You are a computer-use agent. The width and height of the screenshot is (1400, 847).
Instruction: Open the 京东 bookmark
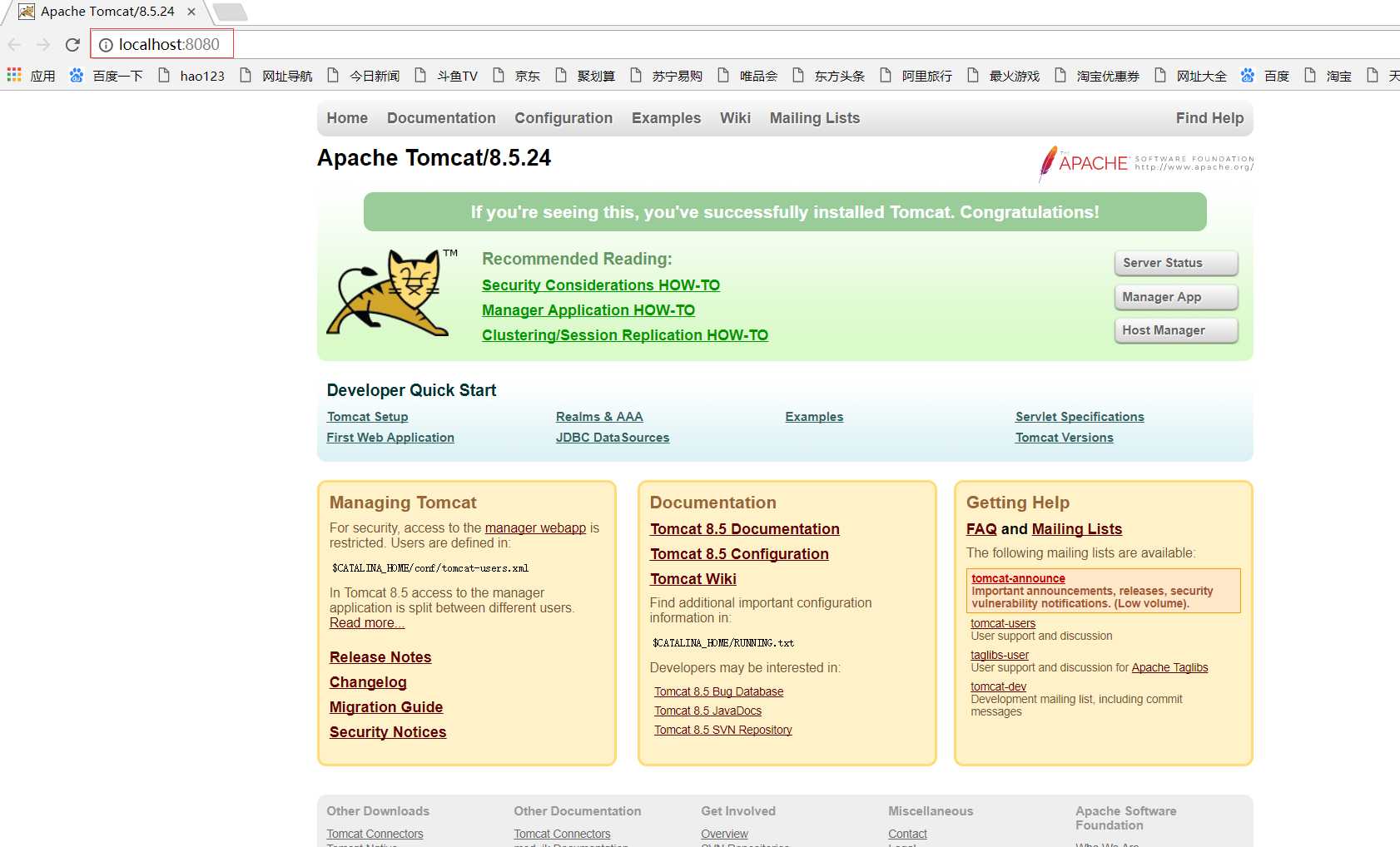click(516, 76)
